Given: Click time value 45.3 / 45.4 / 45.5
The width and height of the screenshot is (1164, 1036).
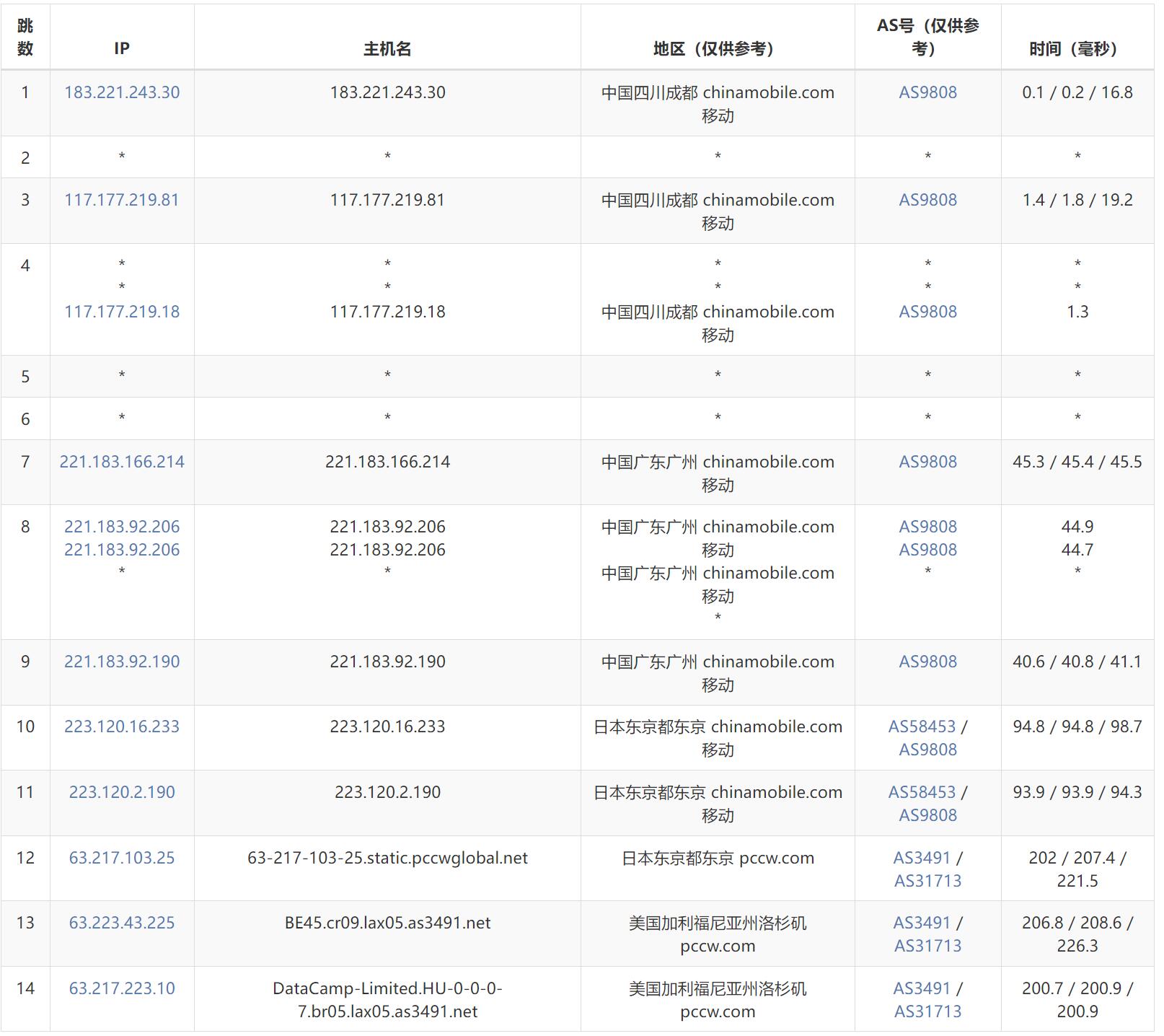Looking at the screenshot, I should [1077, 462].
